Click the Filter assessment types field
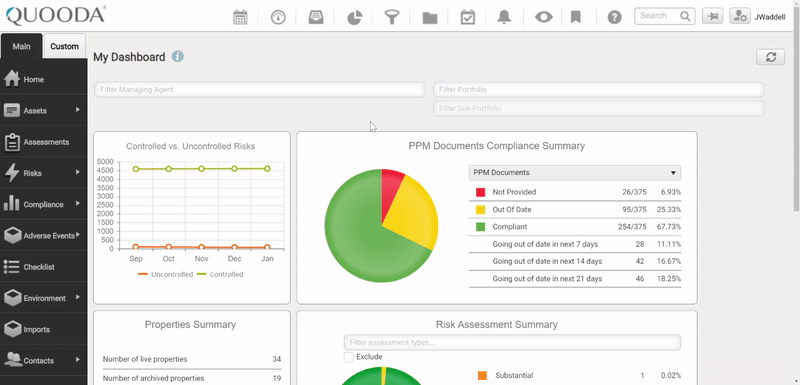The height and width of the screenshot is (385, 800). point(512,343)
